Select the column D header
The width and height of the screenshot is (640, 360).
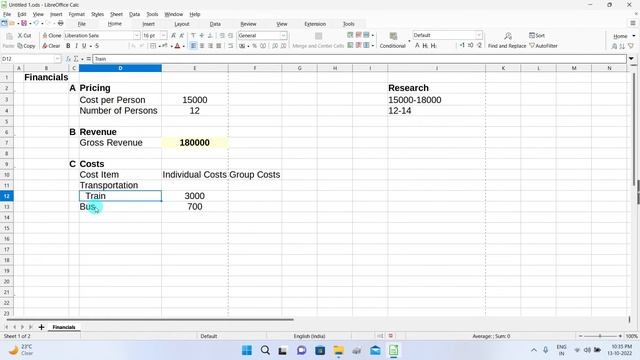(120, 68)
